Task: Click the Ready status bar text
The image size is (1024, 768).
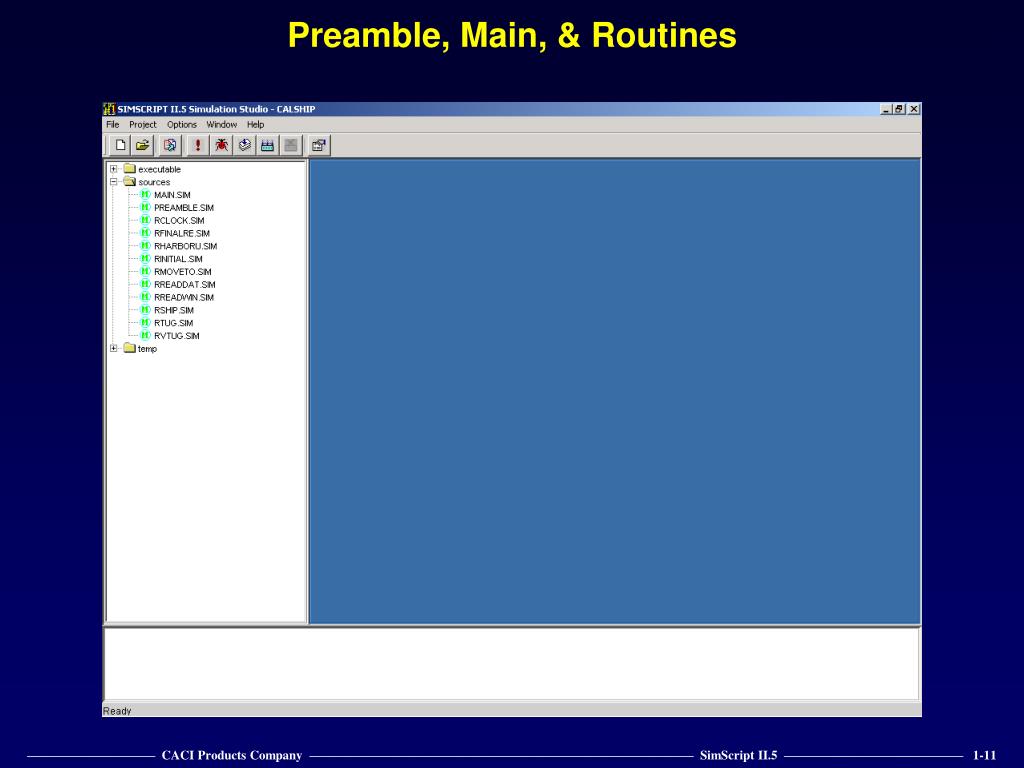Action: (117, 711)
